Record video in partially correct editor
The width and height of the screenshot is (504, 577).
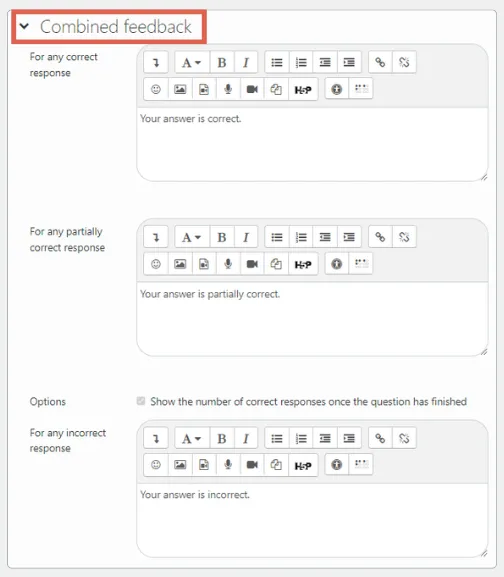[252, 264]
